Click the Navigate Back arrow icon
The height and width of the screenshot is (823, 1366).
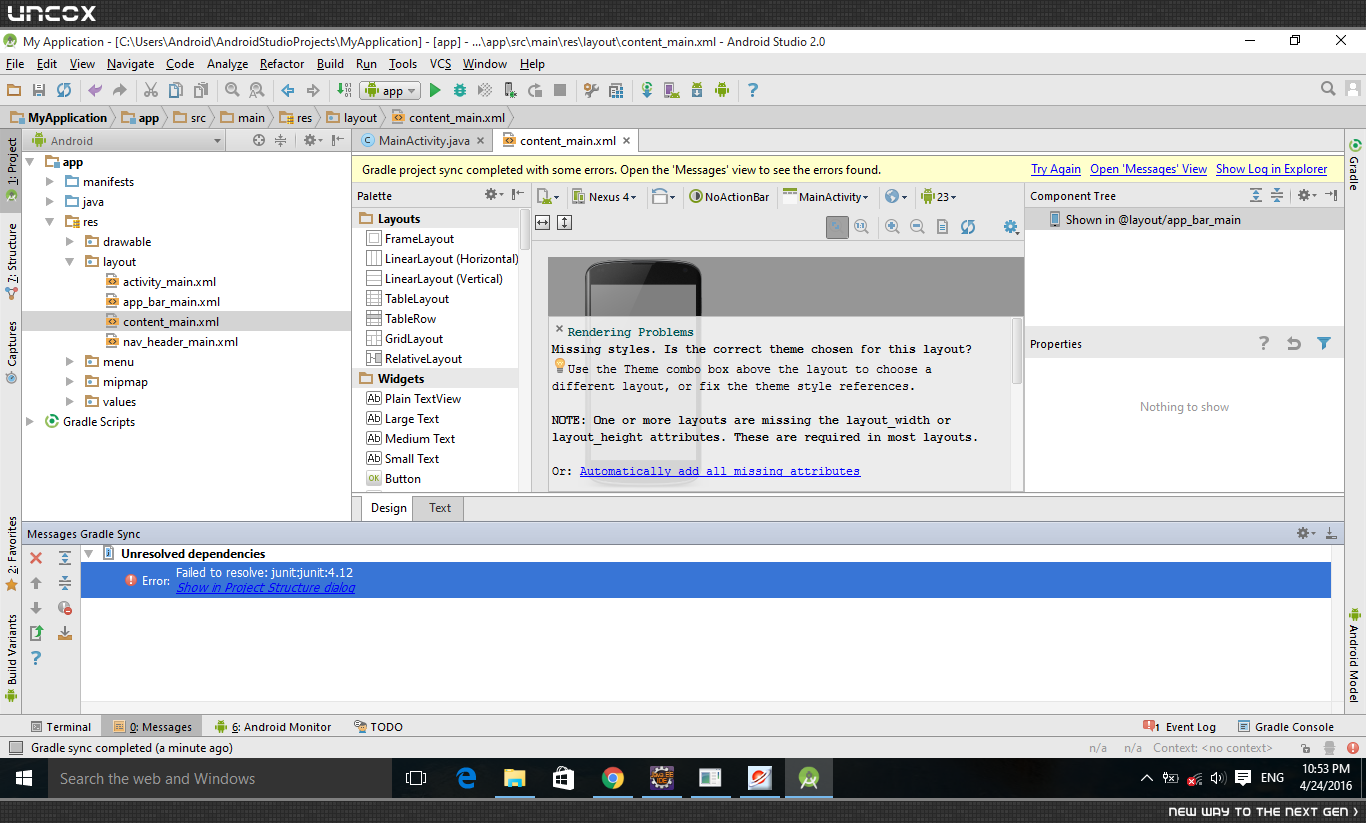click(288, 90)
